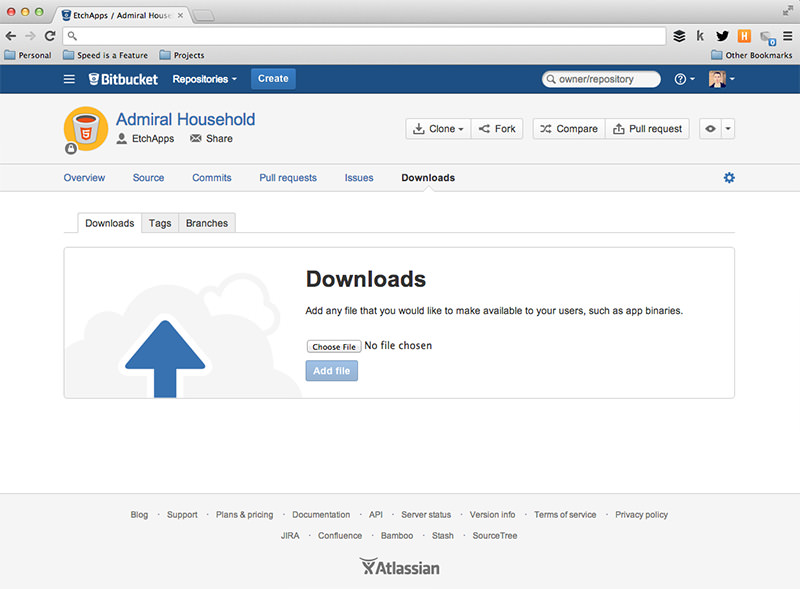Click the orange H extension icon
The width and height of the screenshot is (800, 589).
tap(744, 36)
